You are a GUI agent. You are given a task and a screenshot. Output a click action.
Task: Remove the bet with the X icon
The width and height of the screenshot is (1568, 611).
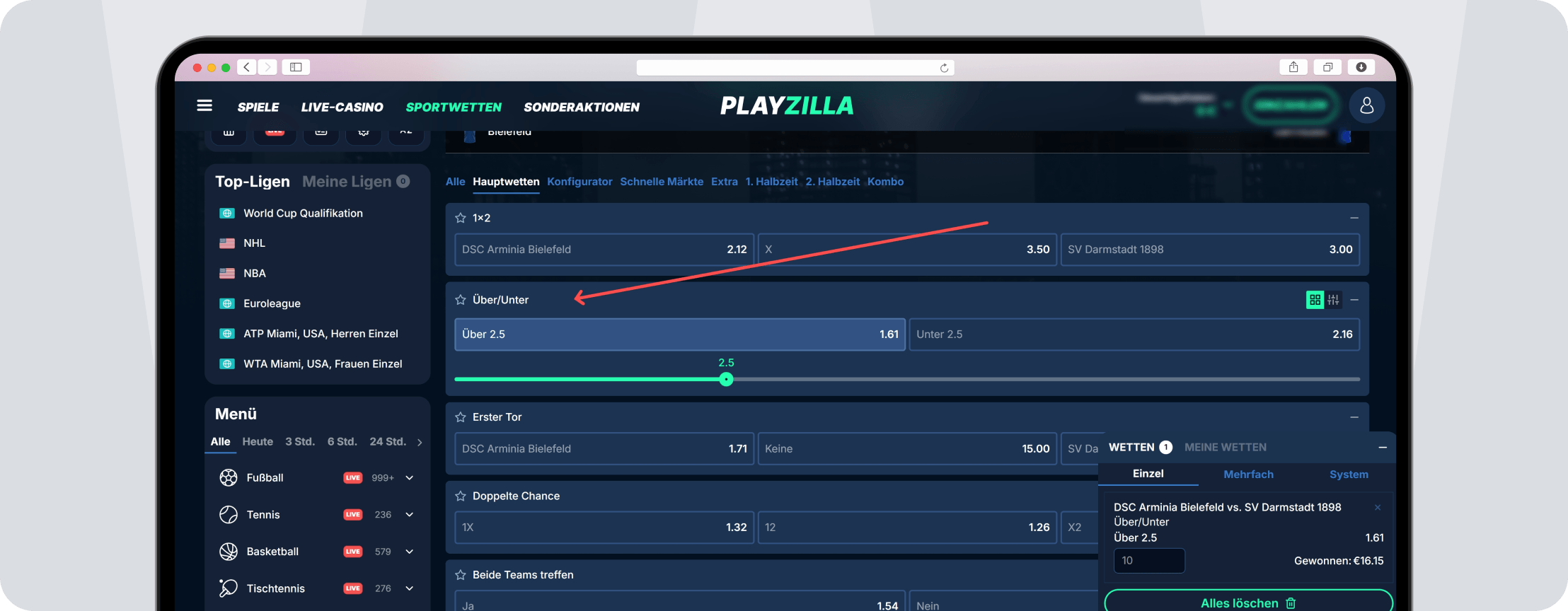click(x=1377, y=508)
